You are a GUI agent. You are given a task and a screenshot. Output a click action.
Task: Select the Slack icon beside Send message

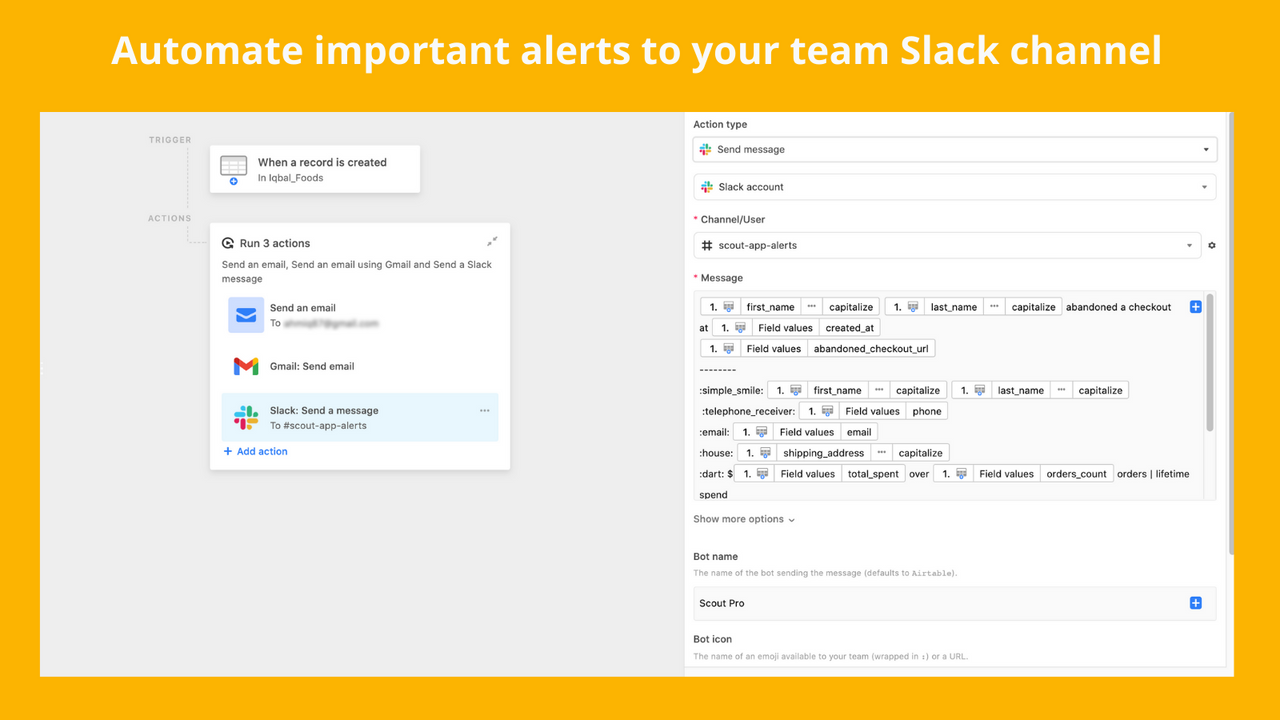pos(705,148)
